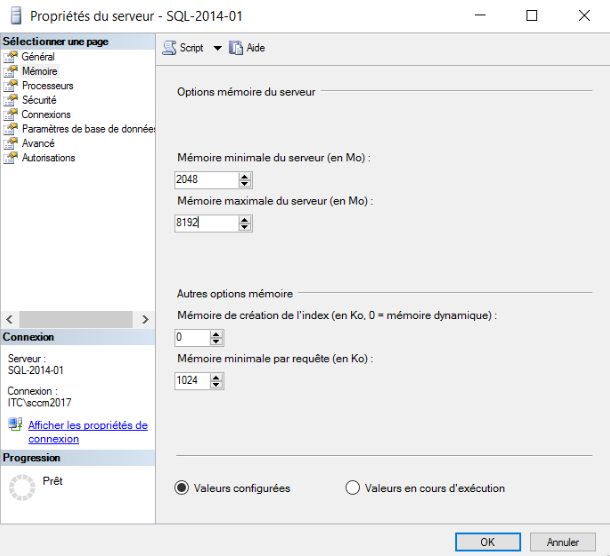610x556 pixels.
Task: Open Paramètres de base de données page
Action: tap(88, 129)
